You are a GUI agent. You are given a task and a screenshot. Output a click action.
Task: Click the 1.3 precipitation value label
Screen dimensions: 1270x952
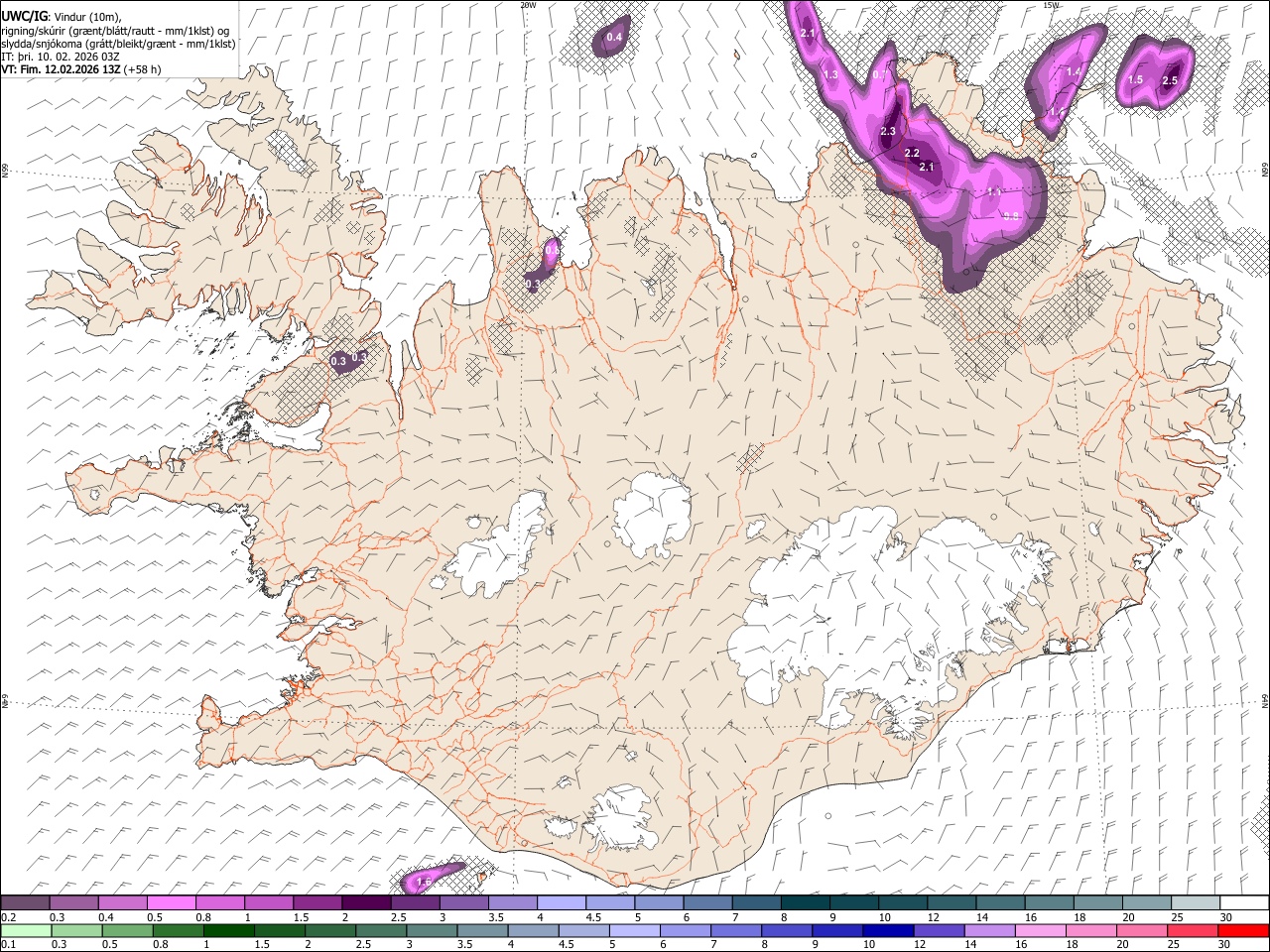pos(831,74)
